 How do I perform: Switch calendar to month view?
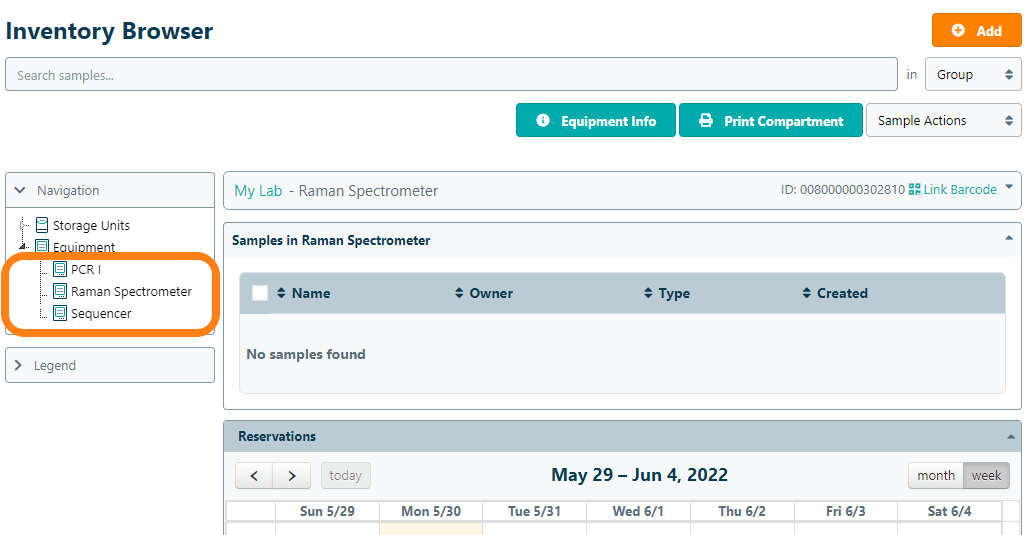[x=935, y=475]
